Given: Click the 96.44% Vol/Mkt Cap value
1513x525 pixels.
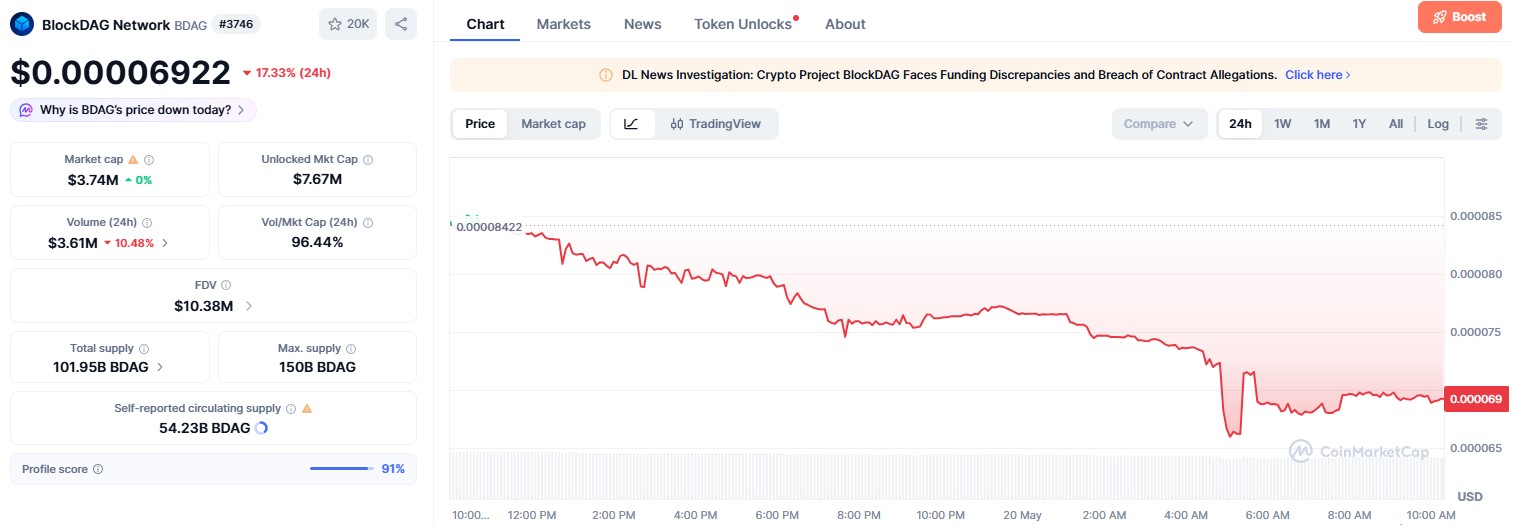Looking at the screenshot, I should tap(317, 242).
